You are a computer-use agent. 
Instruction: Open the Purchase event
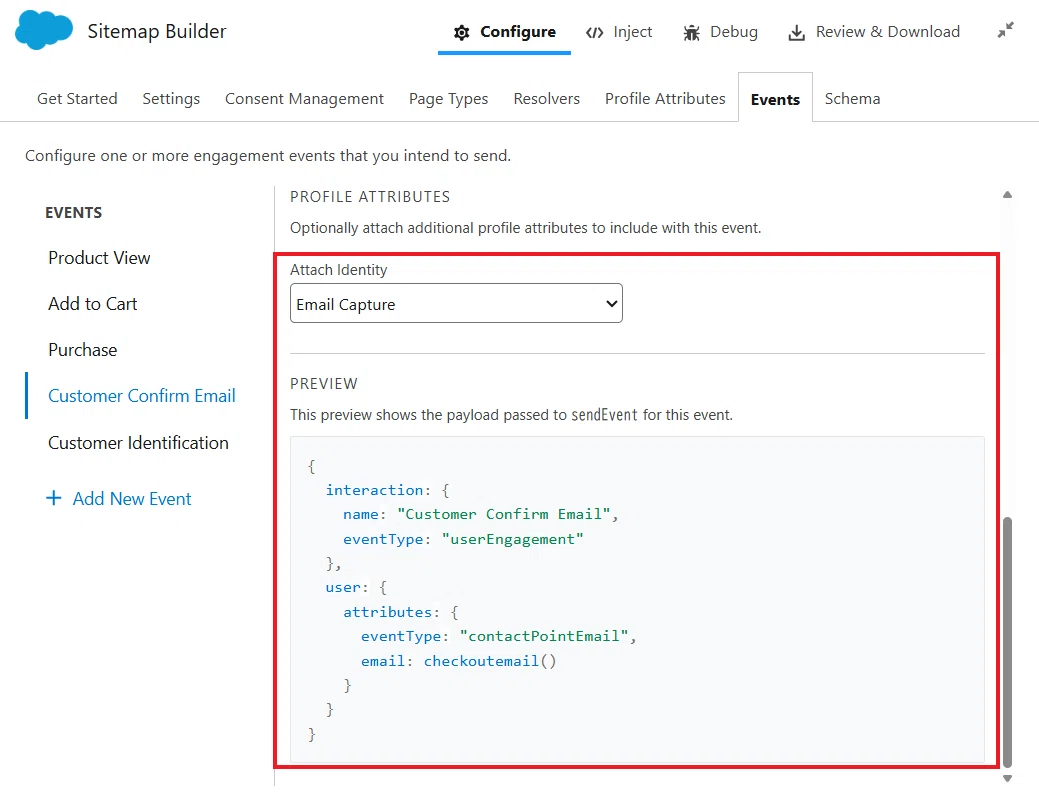click(83, 350)
